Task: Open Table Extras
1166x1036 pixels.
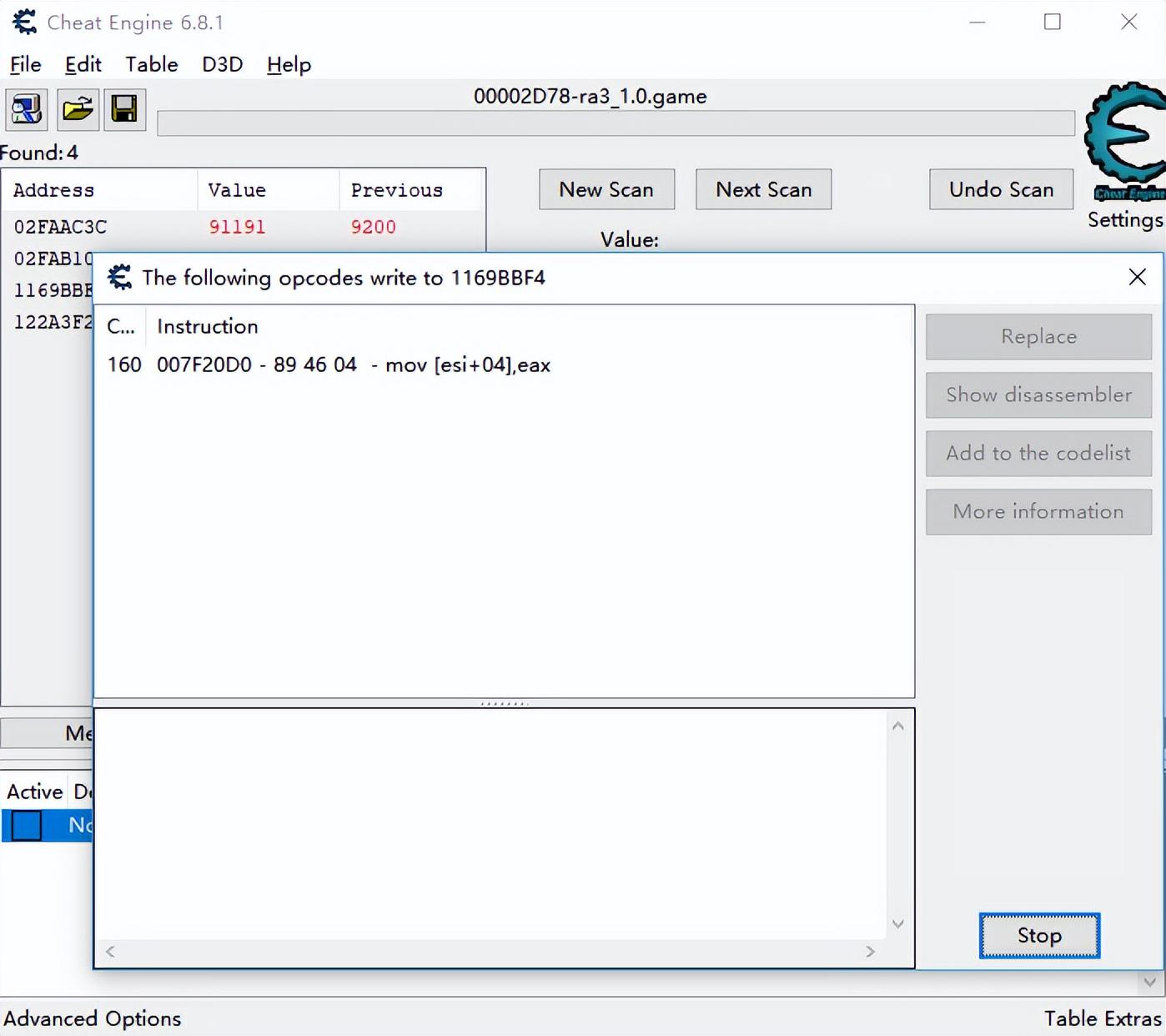Action: (1103, 1018)
